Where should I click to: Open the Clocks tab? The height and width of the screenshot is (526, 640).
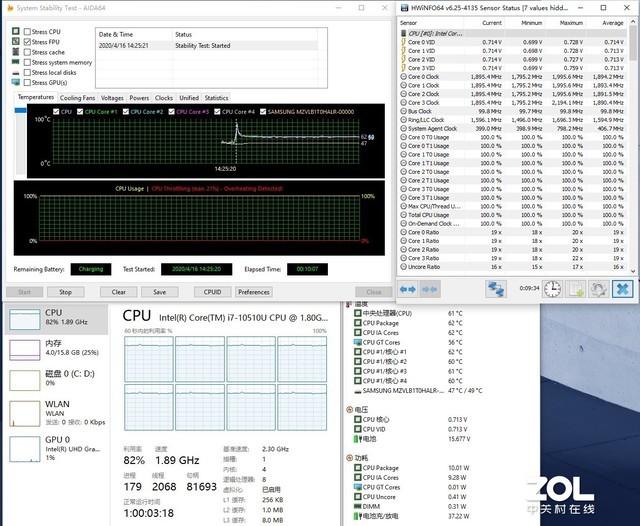click(x=164, y=98)
